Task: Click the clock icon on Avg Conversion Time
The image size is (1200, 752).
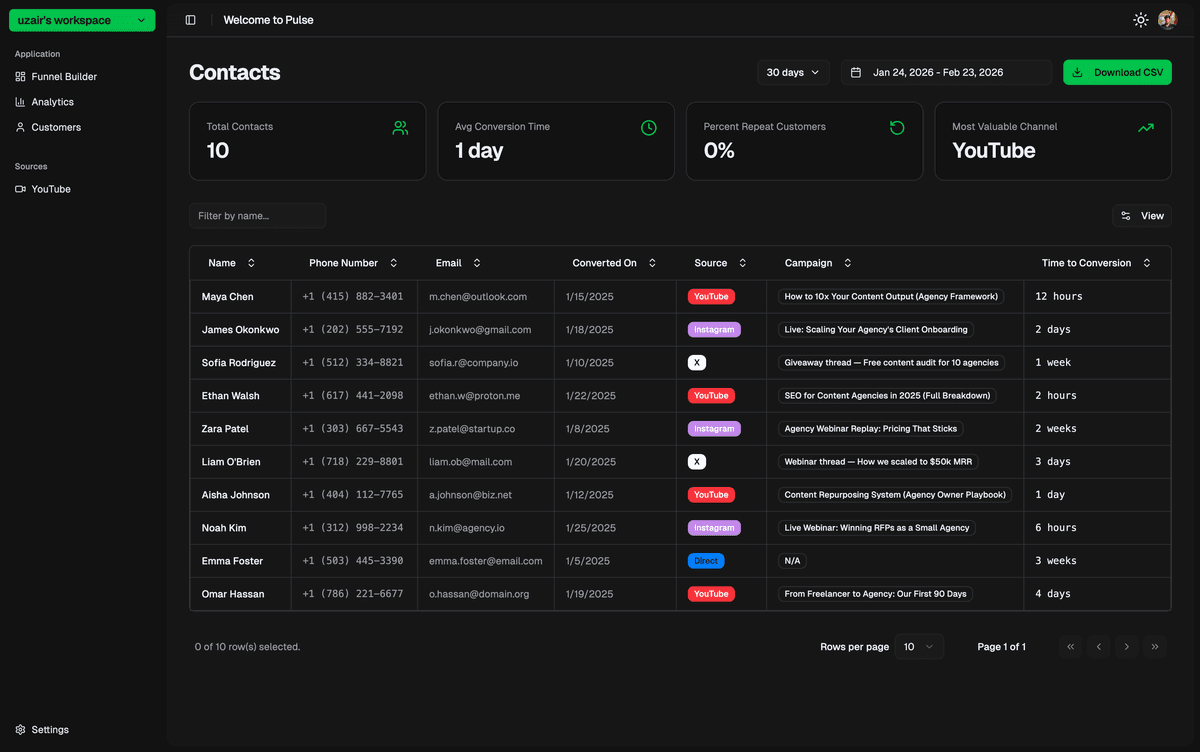Action: tap(649, 128)
